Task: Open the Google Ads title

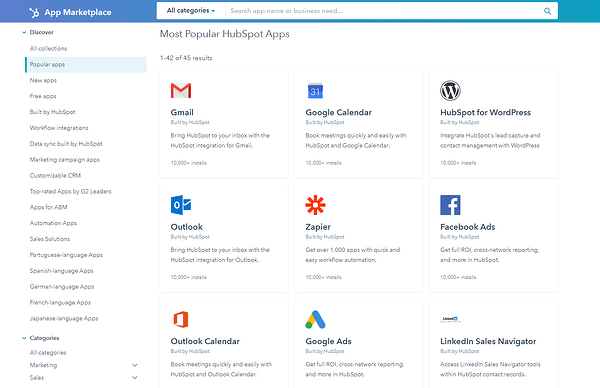Action: 328,341
